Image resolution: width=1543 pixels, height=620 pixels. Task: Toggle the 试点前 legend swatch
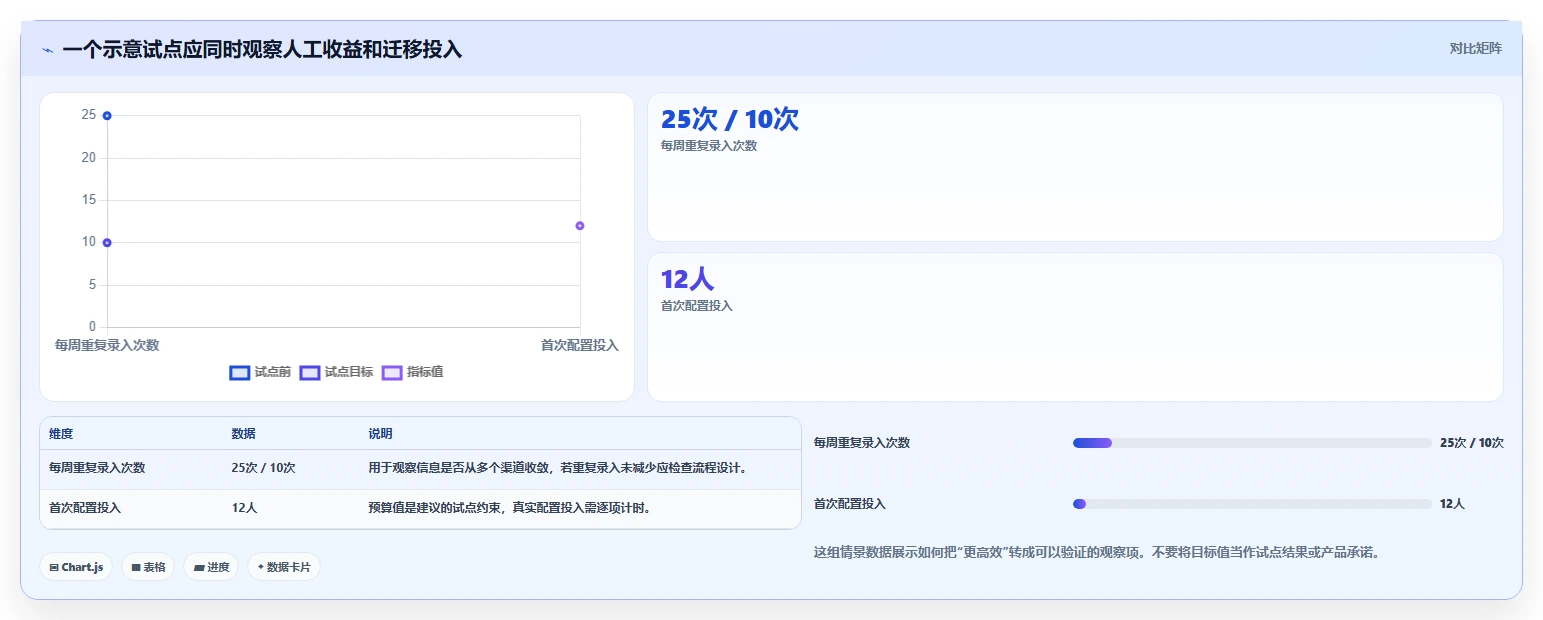point(240,372)
